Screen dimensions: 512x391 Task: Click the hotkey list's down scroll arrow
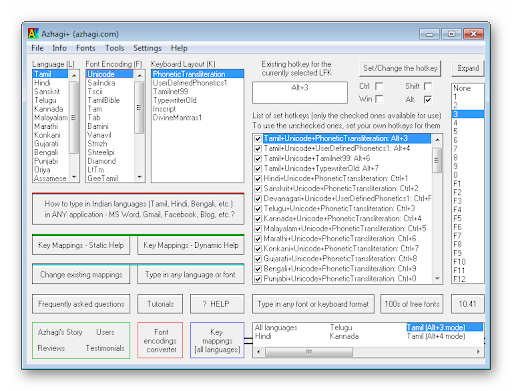[437, 279]
